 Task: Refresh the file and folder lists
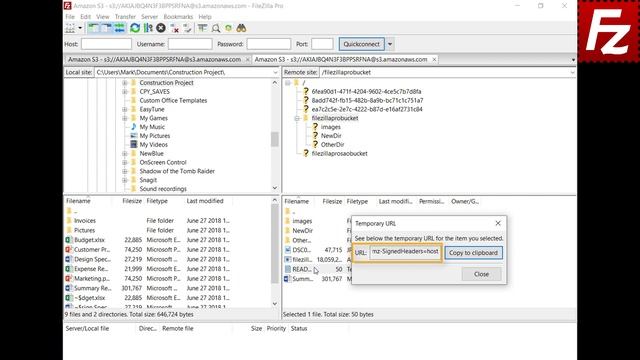pyautogui.click(x=135, y=28)
